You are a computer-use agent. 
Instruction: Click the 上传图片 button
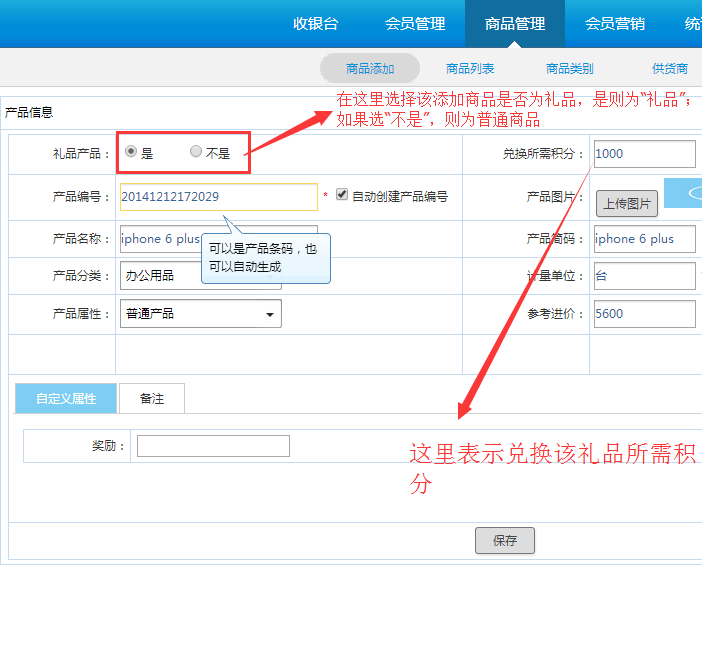coord(627,204)
